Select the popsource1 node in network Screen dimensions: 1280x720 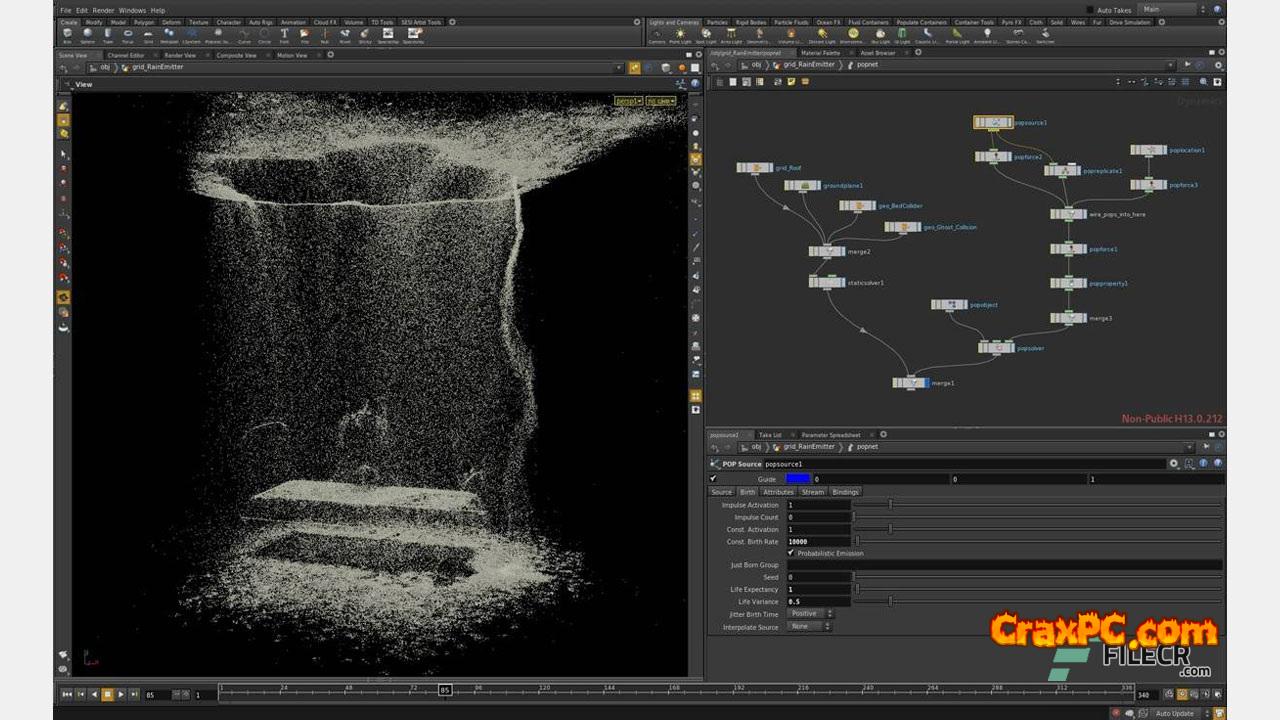(993, 122)
